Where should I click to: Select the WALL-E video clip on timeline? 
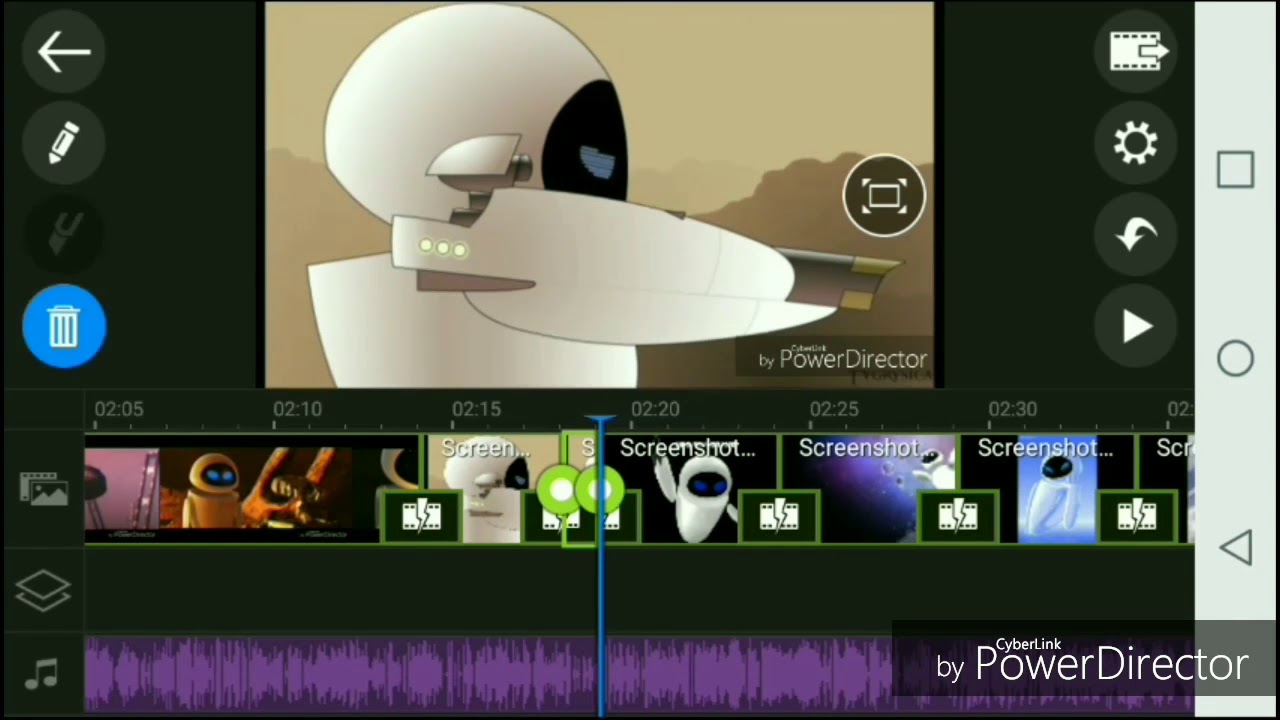pos(252,488)
